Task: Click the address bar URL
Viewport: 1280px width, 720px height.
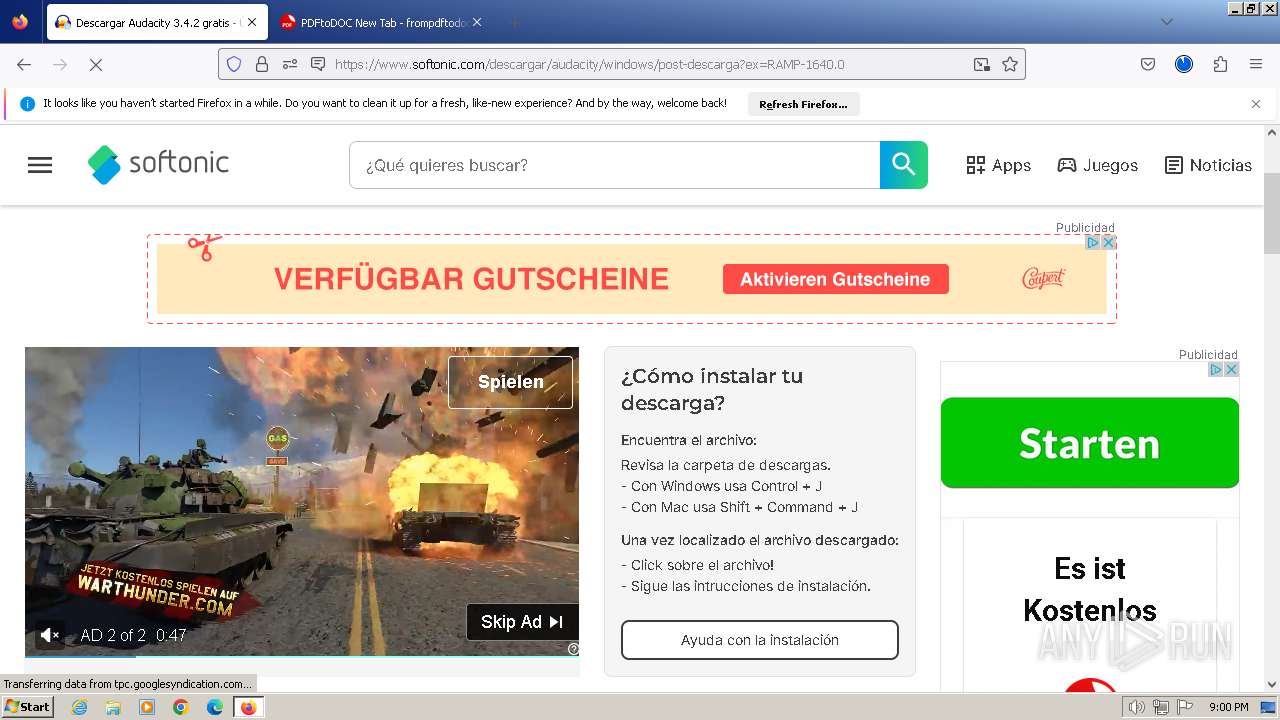Action: 590,64
